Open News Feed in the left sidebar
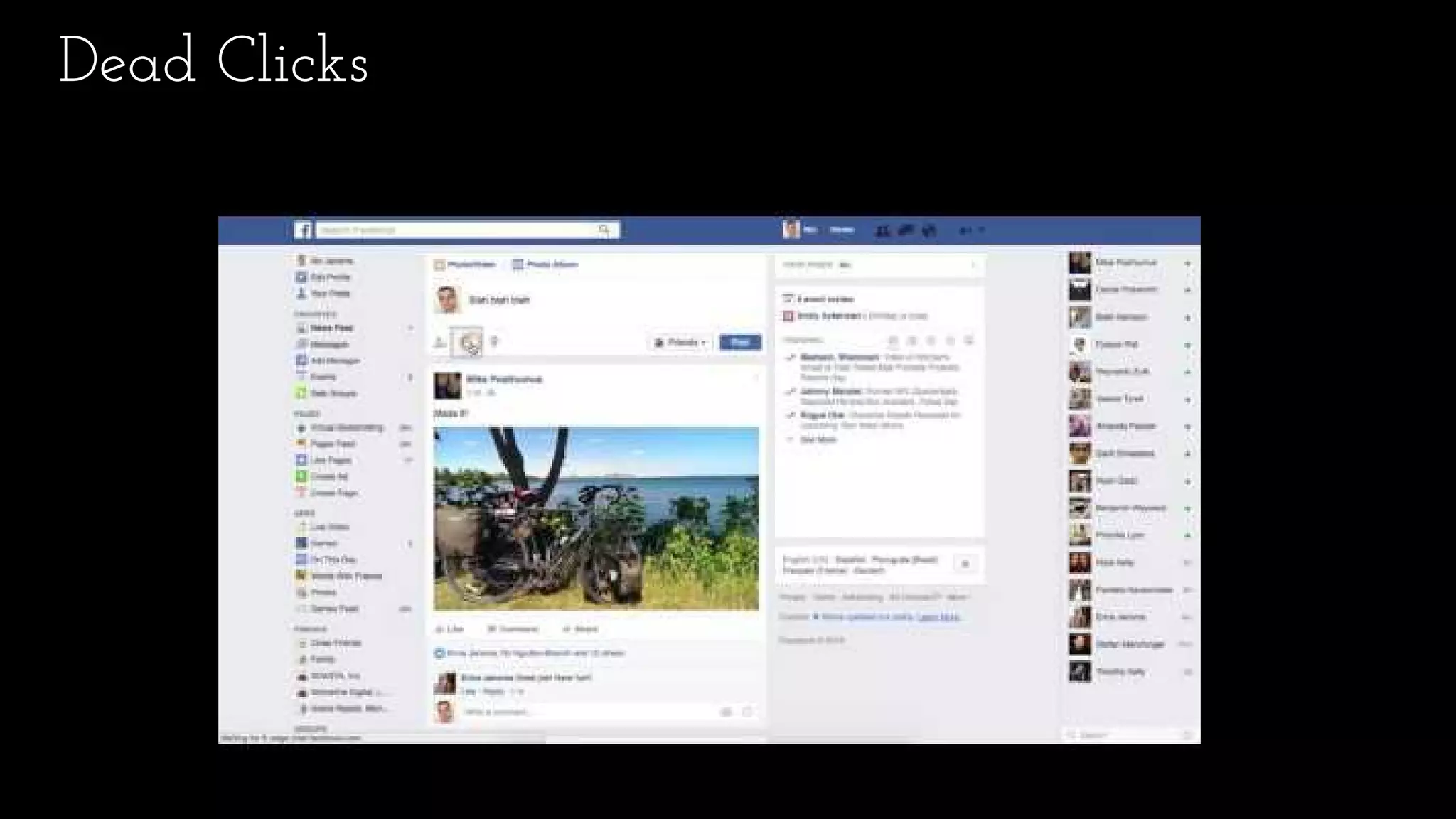Viewport: 1456px width, 819px height. coord(331,328)
